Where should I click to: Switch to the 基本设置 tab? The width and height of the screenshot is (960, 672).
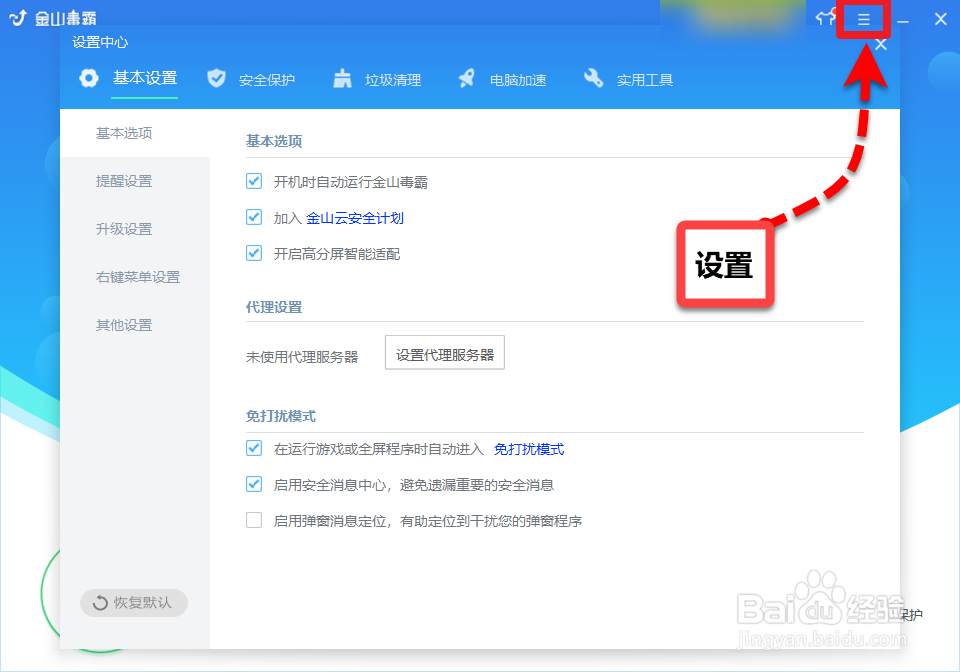(x=145, y=78)
